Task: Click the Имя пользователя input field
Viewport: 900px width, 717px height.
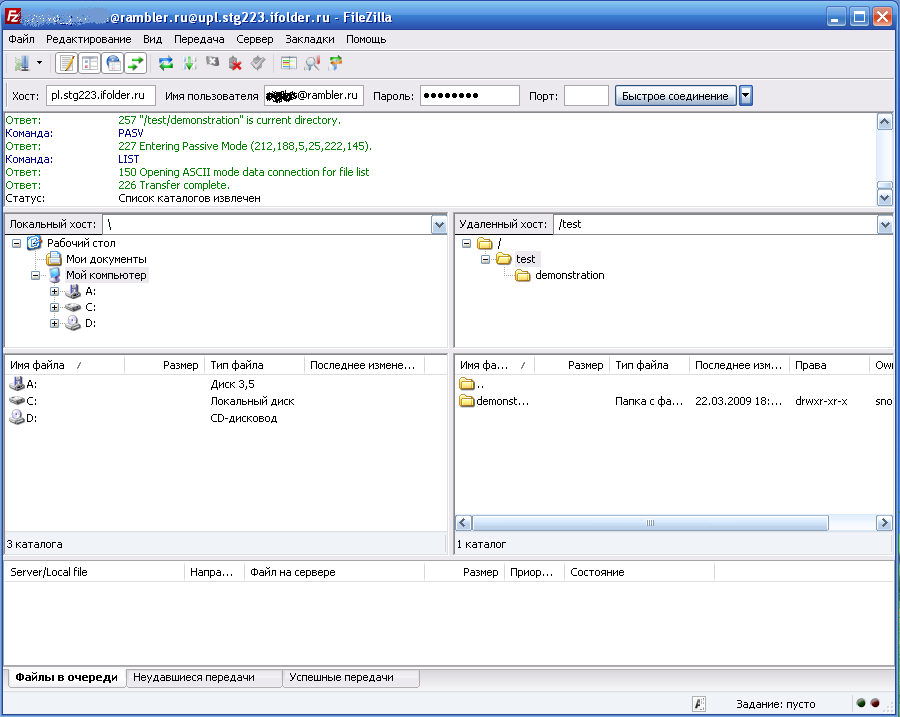Action: (314, 95)
